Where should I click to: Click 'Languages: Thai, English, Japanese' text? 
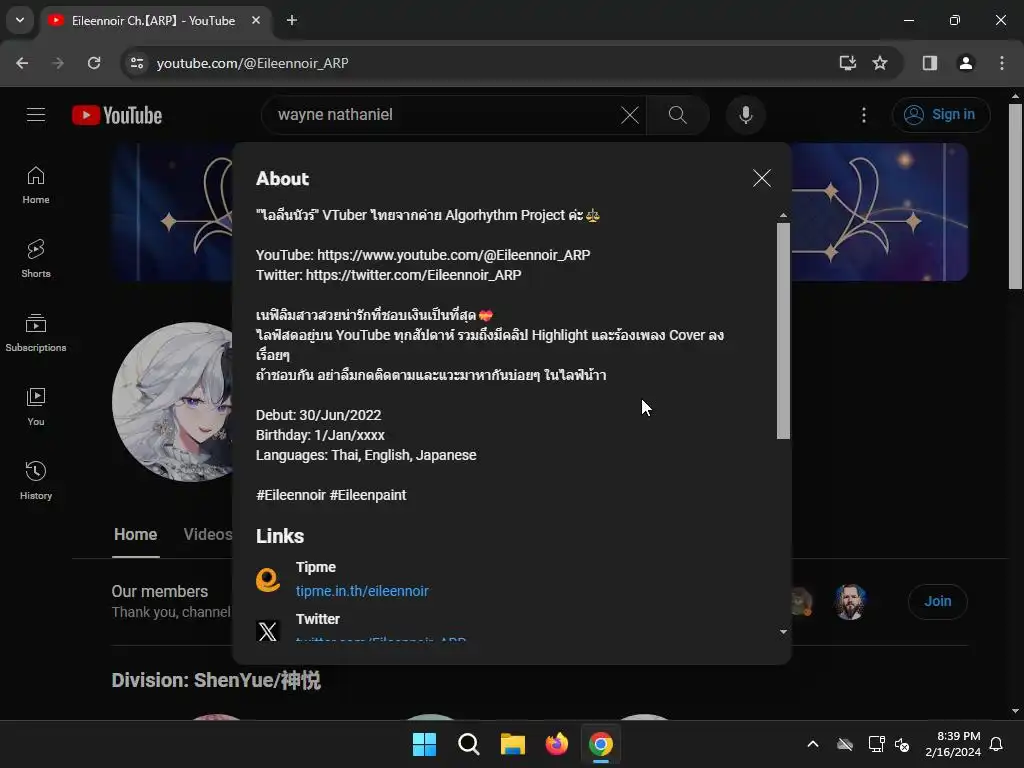(366, 455)
